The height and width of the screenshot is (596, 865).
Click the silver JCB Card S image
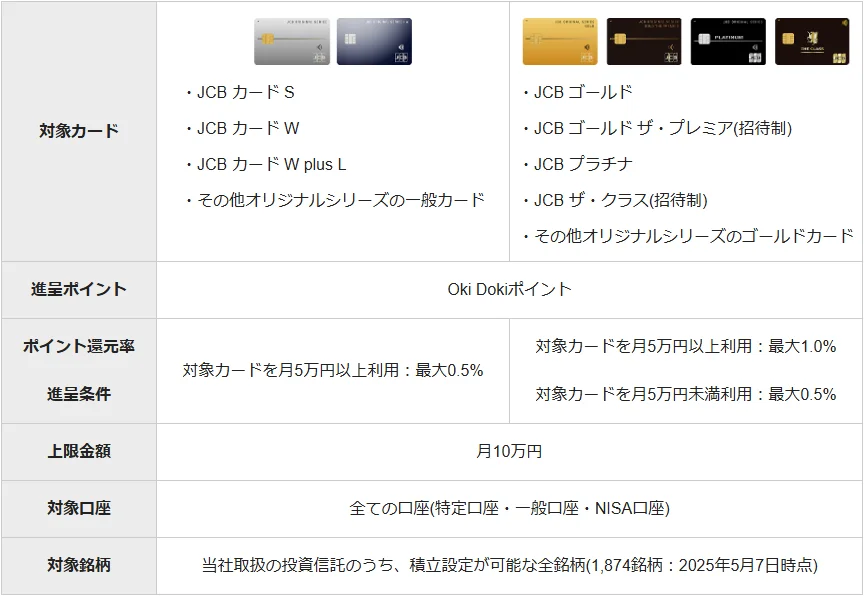(292, 41)
